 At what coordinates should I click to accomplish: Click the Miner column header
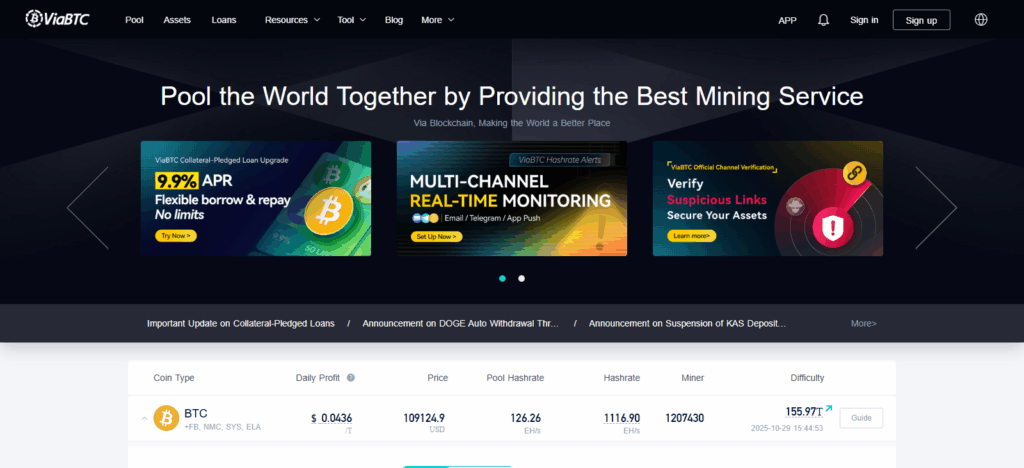692,378
